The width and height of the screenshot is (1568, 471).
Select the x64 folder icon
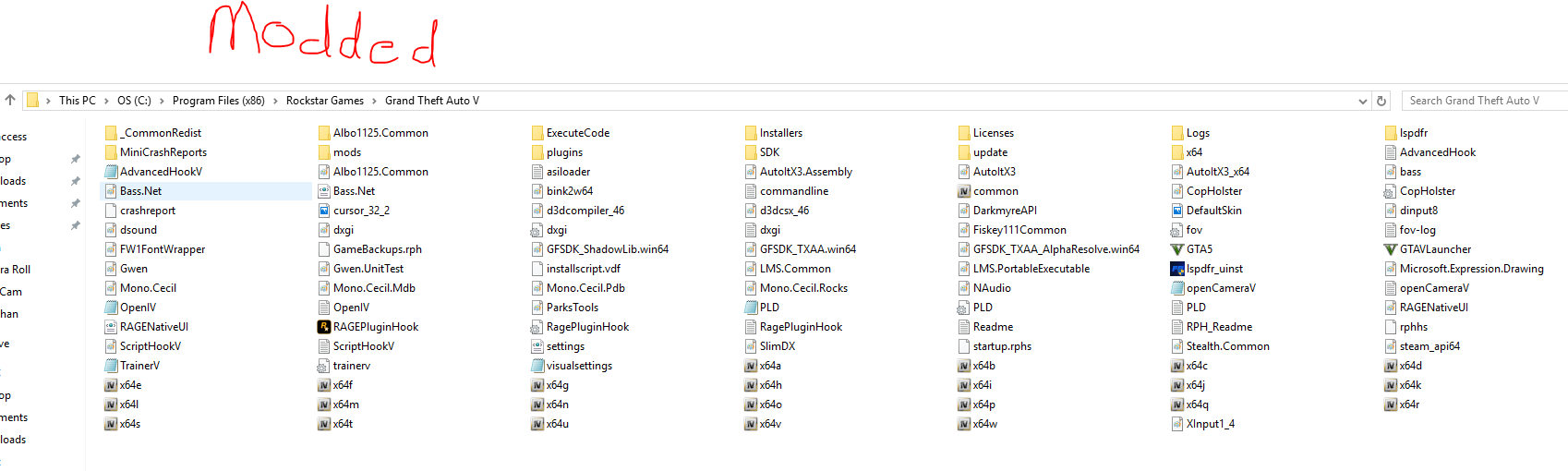click(x=1177, y=152)
